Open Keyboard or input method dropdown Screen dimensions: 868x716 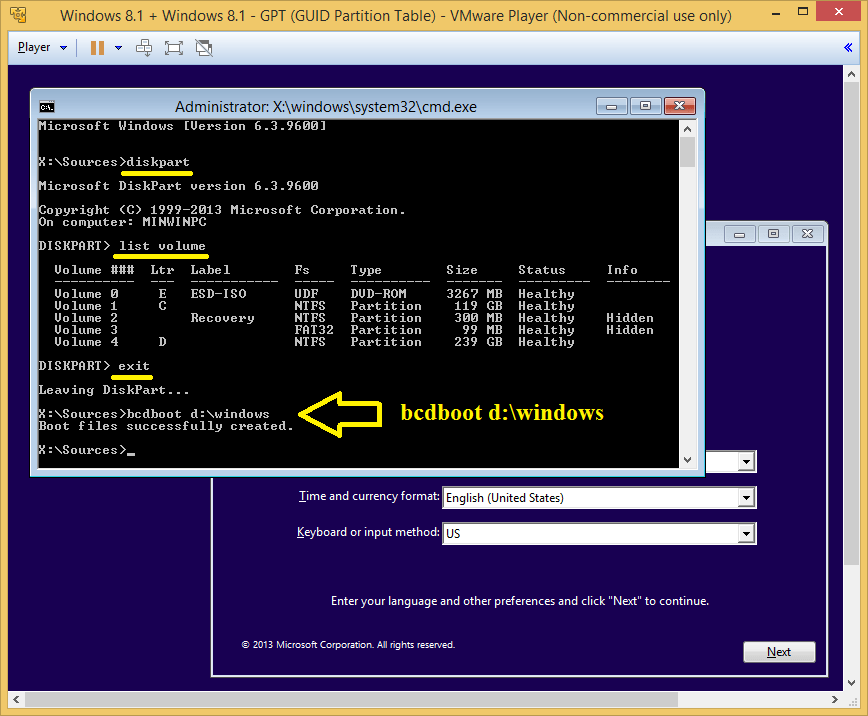point(745,534)
